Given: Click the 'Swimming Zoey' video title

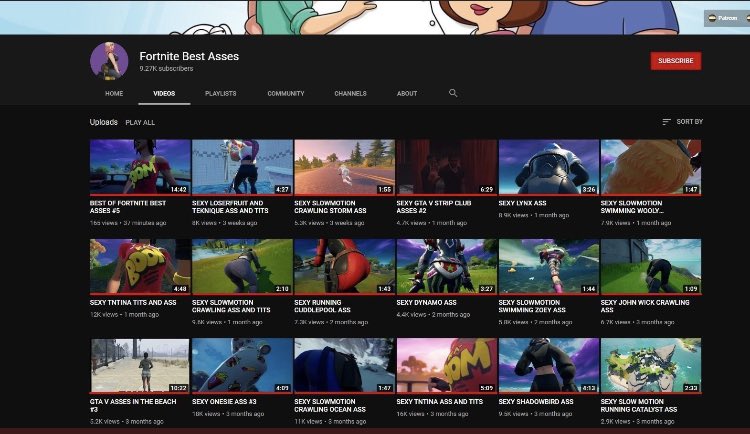Looking at the screenshot, I should (532, 306).
